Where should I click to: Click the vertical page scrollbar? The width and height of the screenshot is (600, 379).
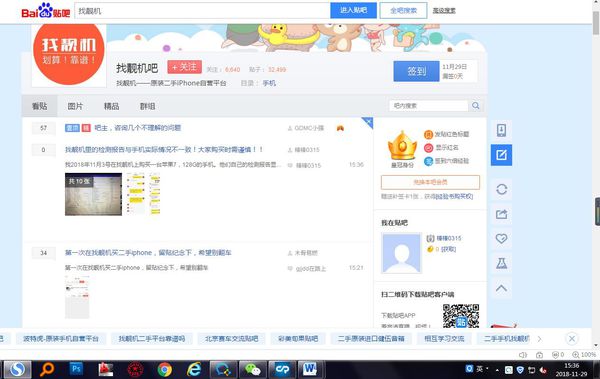tap(596, 176)
